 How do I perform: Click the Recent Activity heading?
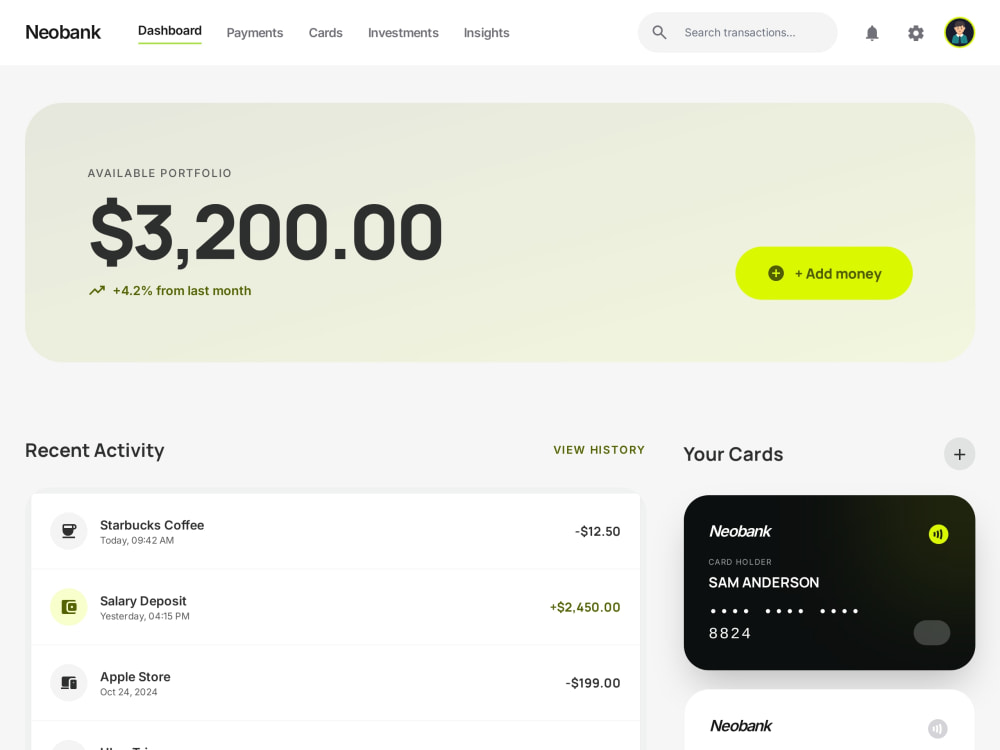(94, 450)
